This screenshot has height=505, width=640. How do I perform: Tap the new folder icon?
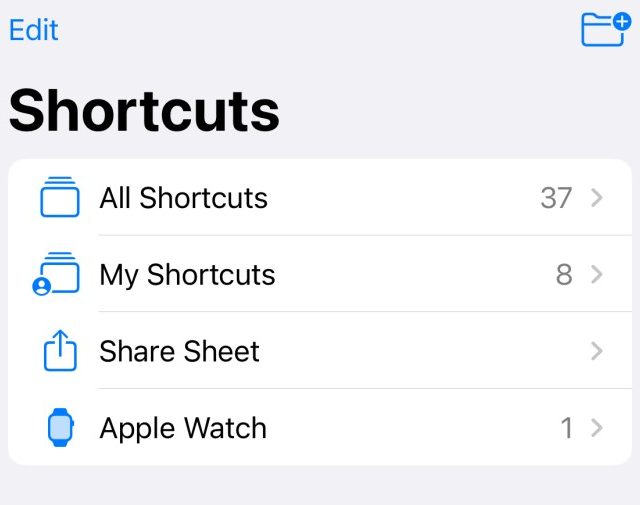pos(603,29)
